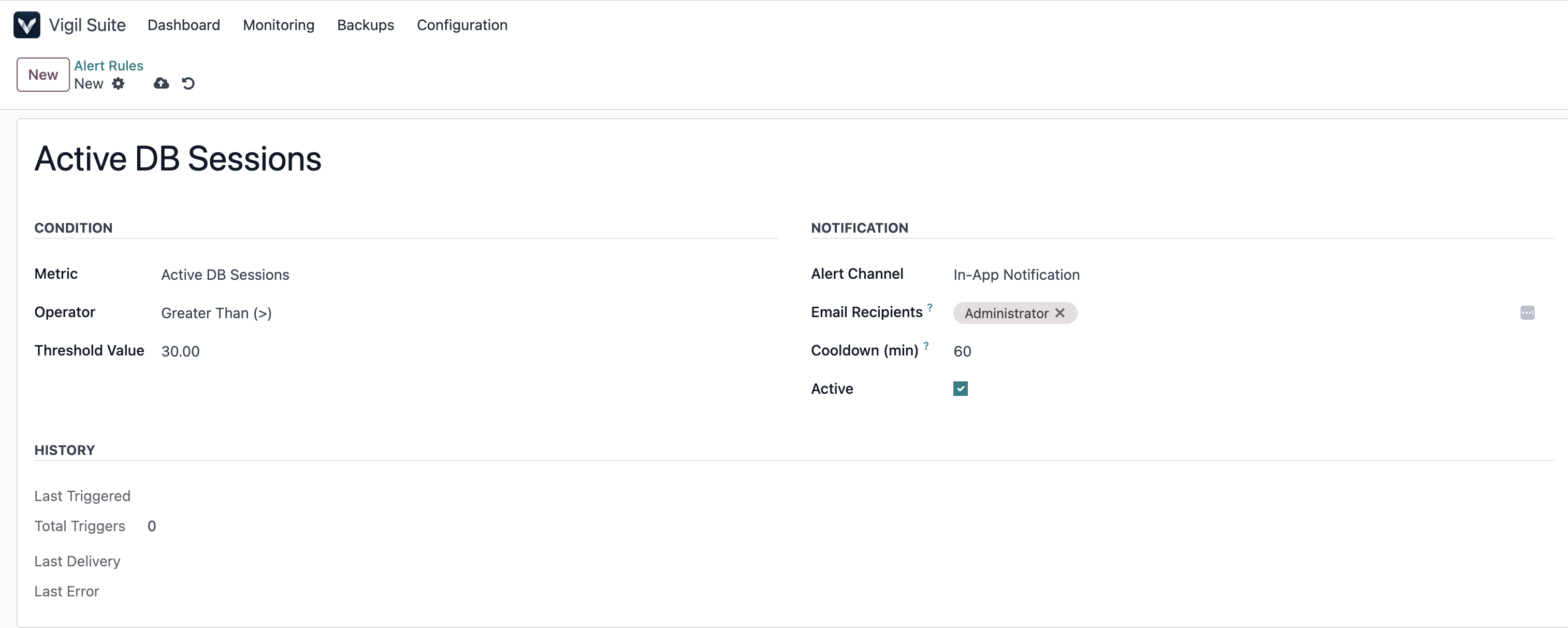Open the Alert Channel dropdown

pos(1253,275)
